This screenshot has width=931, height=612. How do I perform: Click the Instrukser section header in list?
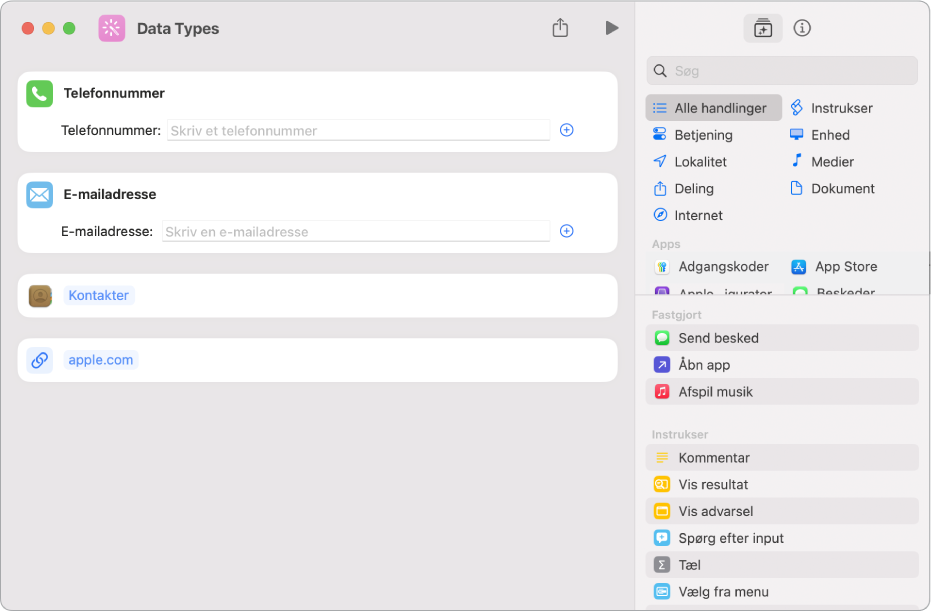[x=679, y=434]
